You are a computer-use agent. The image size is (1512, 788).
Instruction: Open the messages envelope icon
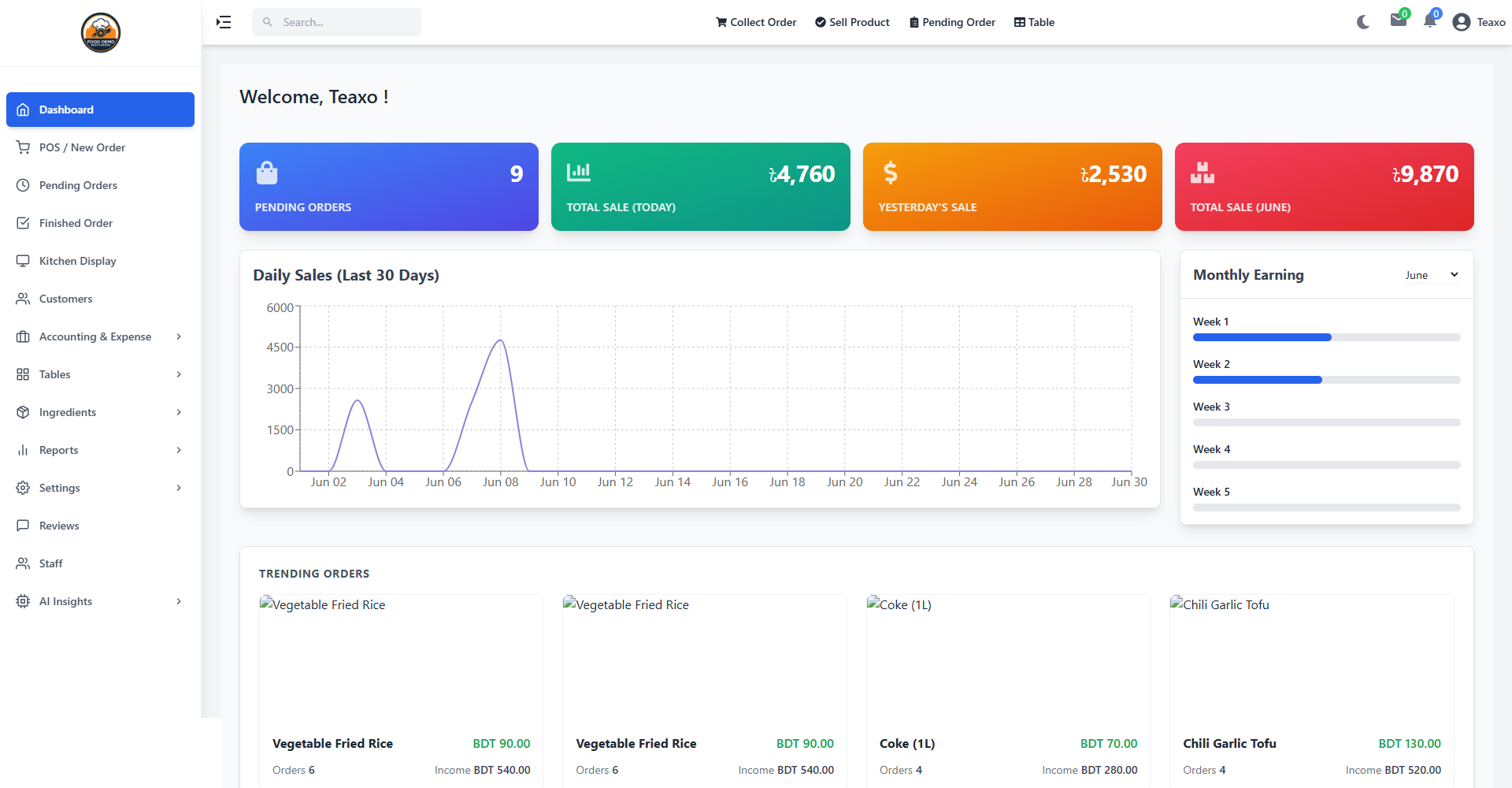(1399, 20)
